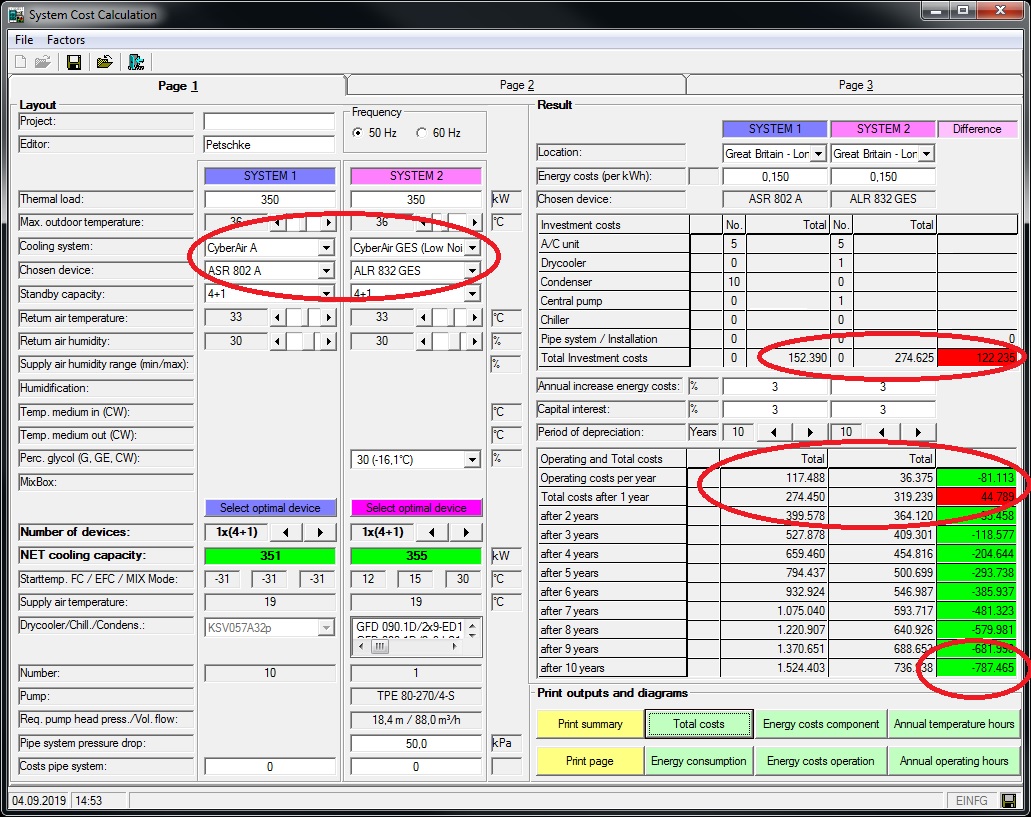Open the Energy costs component diagram
1031x817 pixels.
(x=821, y=724)
